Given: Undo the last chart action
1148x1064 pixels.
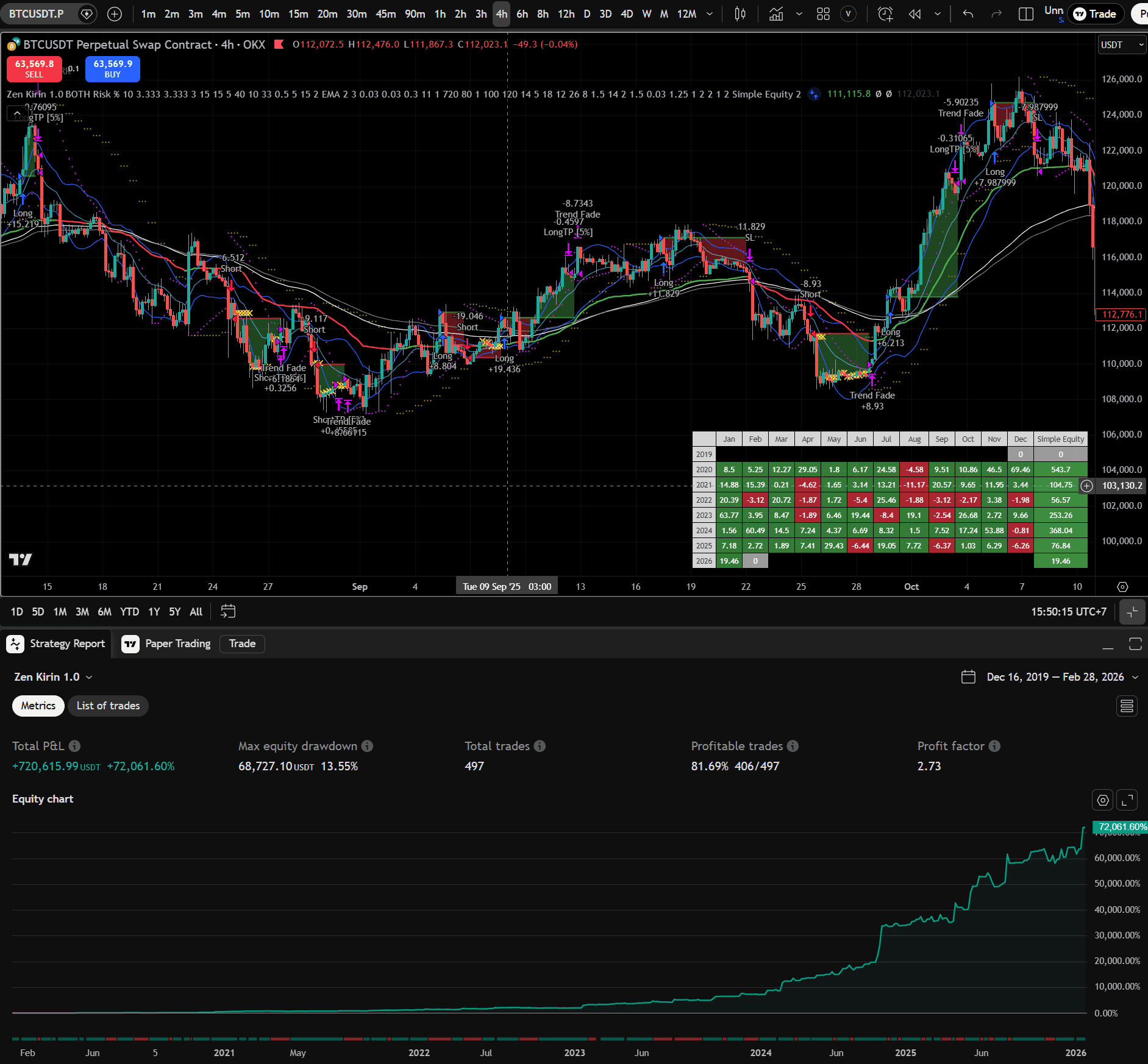Looking at the screenshot, I should (x=968, y=14).
